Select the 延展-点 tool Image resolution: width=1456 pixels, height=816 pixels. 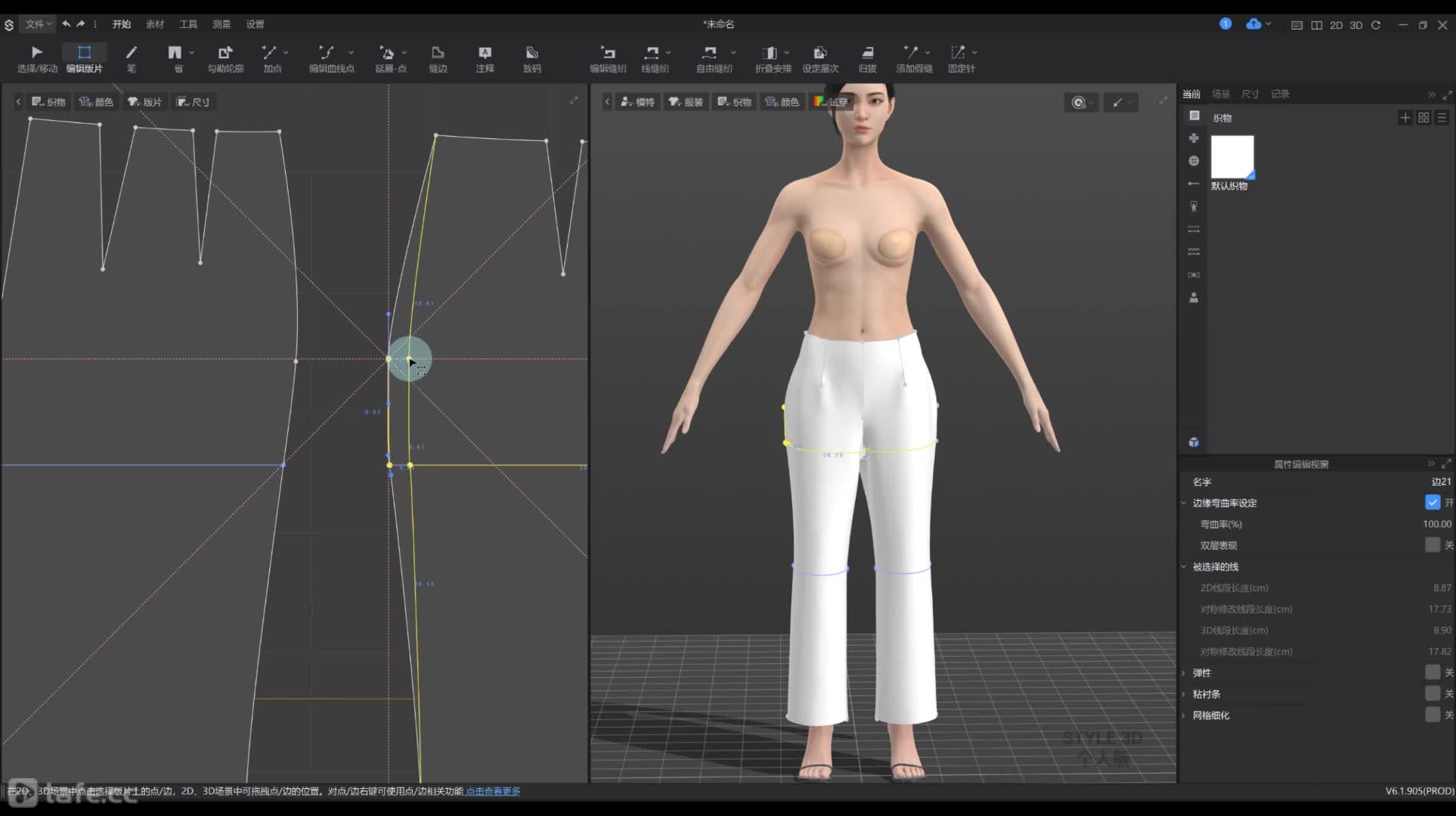389,58
